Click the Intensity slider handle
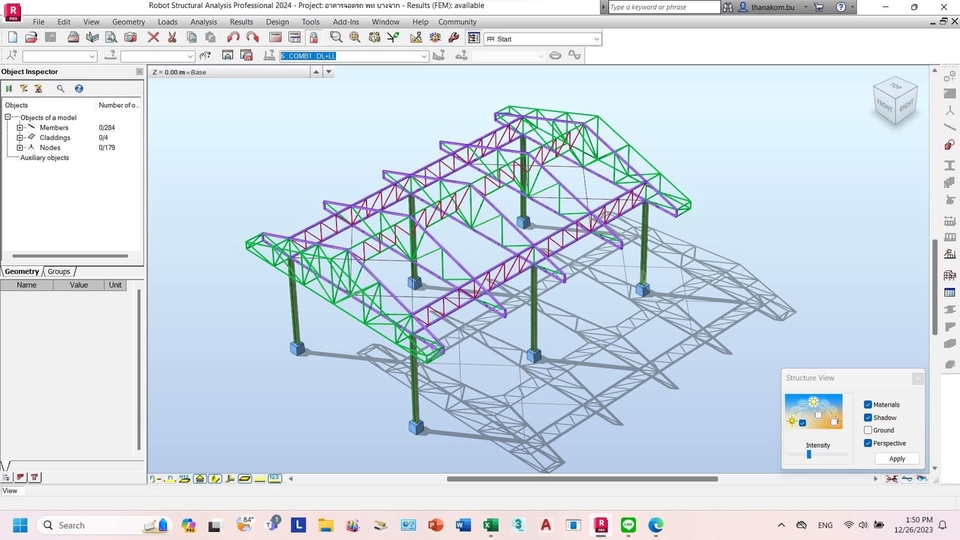The width and height of the screenshot is (960, 540). [809, 455]
